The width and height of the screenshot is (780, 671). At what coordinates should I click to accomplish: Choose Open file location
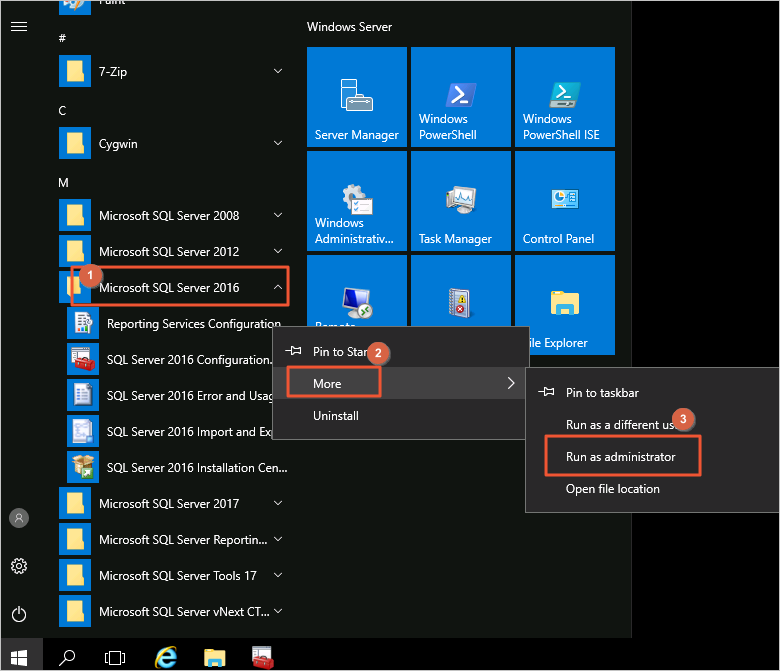coord(652,488)
